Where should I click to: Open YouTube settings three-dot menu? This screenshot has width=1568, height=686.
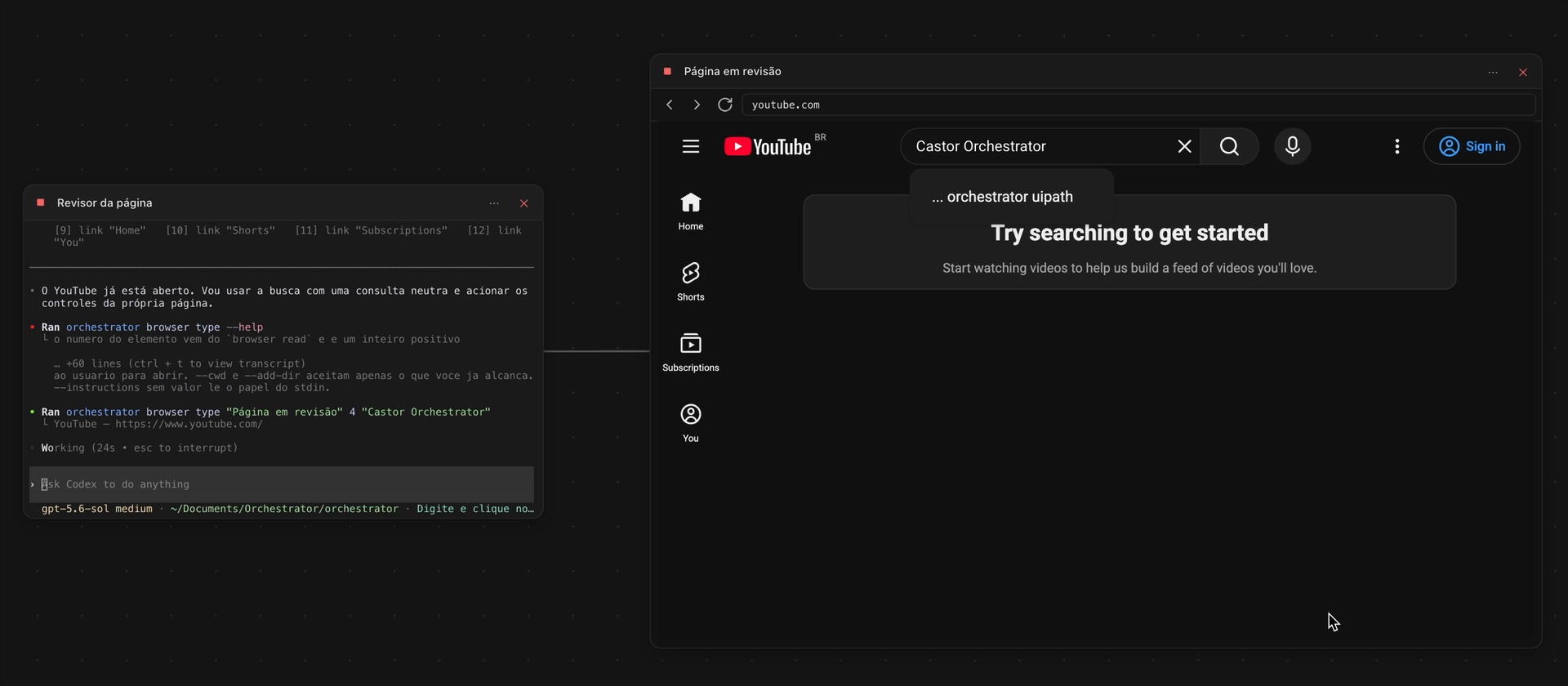[1397, 146]
